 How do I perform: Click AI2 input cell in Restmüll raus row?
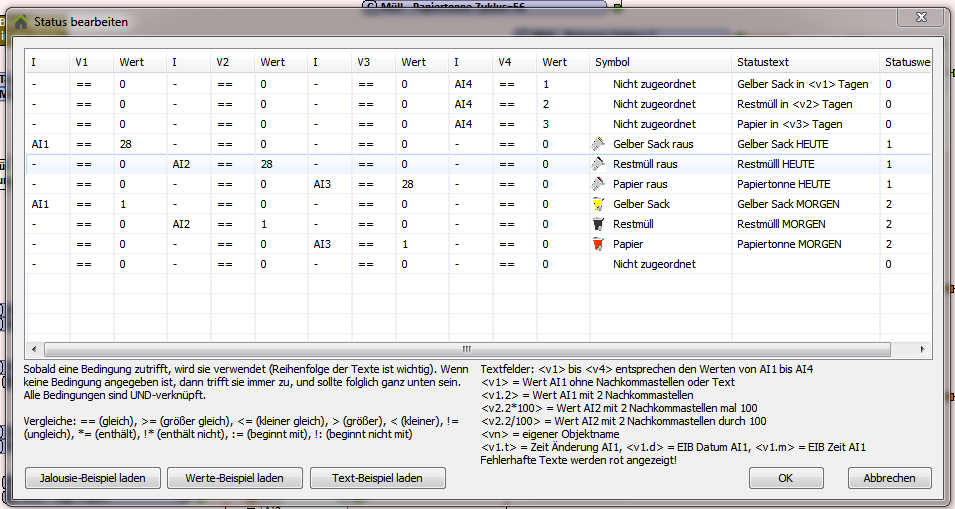(189, 164)
